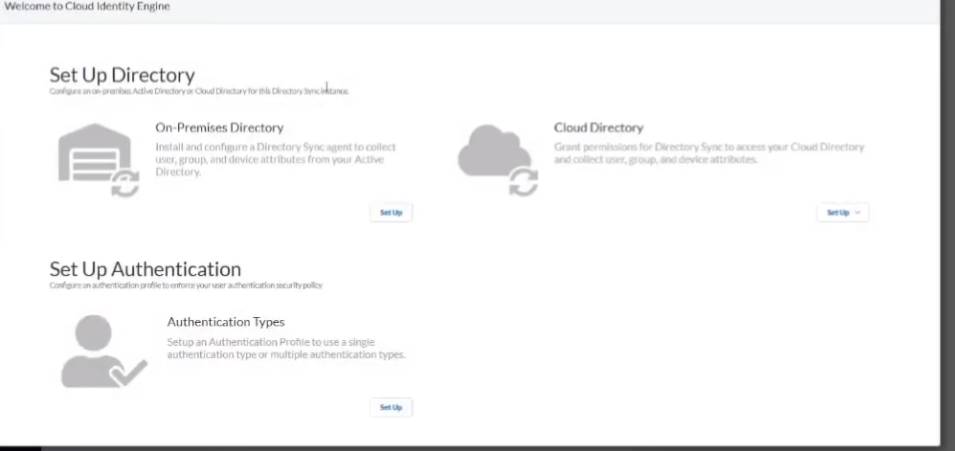Click the Grant permissions for Directory Sync text
The width and height of the screenshot is (955, 451).
tap(709, 153)
